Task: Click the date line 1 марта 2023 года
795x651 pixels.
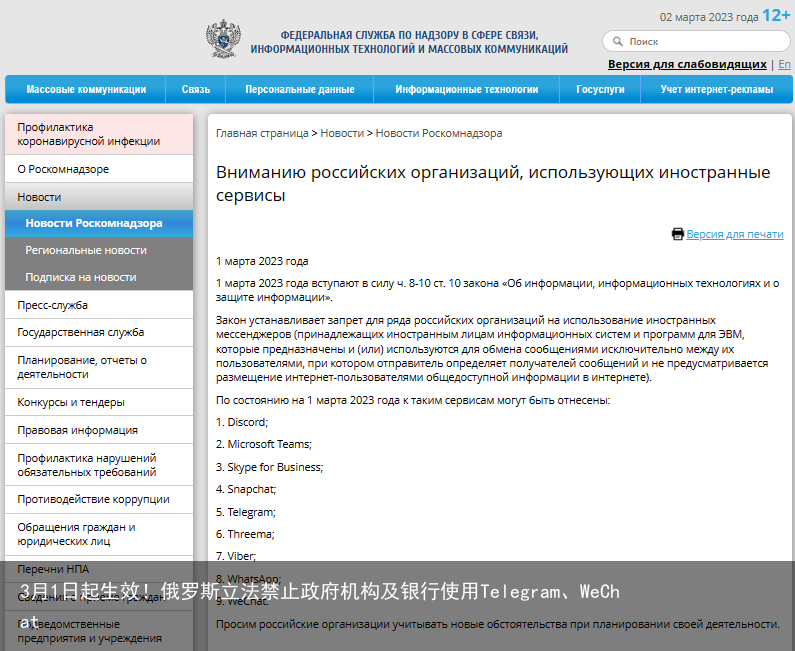Action: point(262,262)
